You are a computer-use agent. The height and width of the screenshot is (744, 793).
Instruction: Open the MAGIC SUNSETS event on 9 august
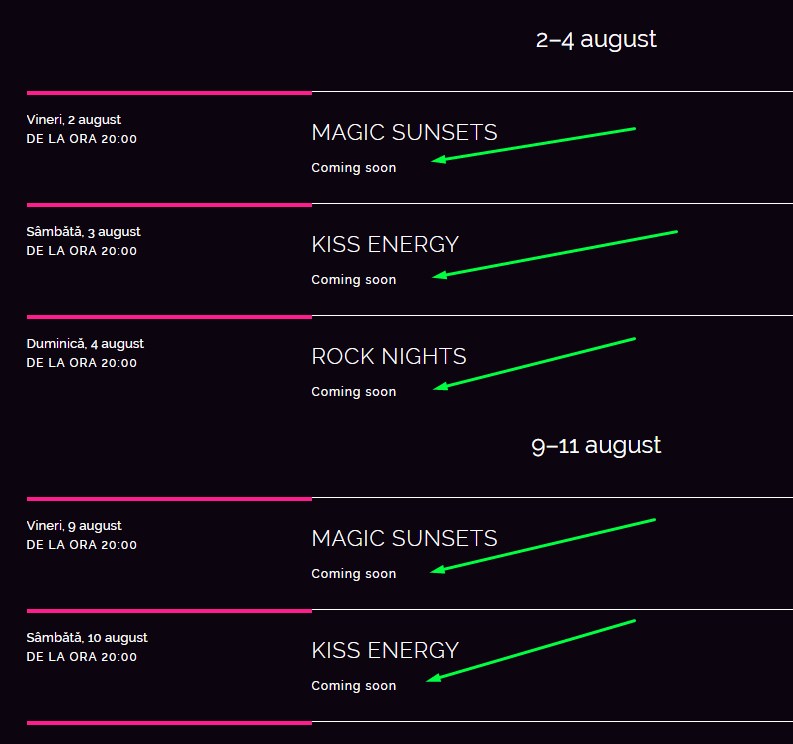[404, 538]
